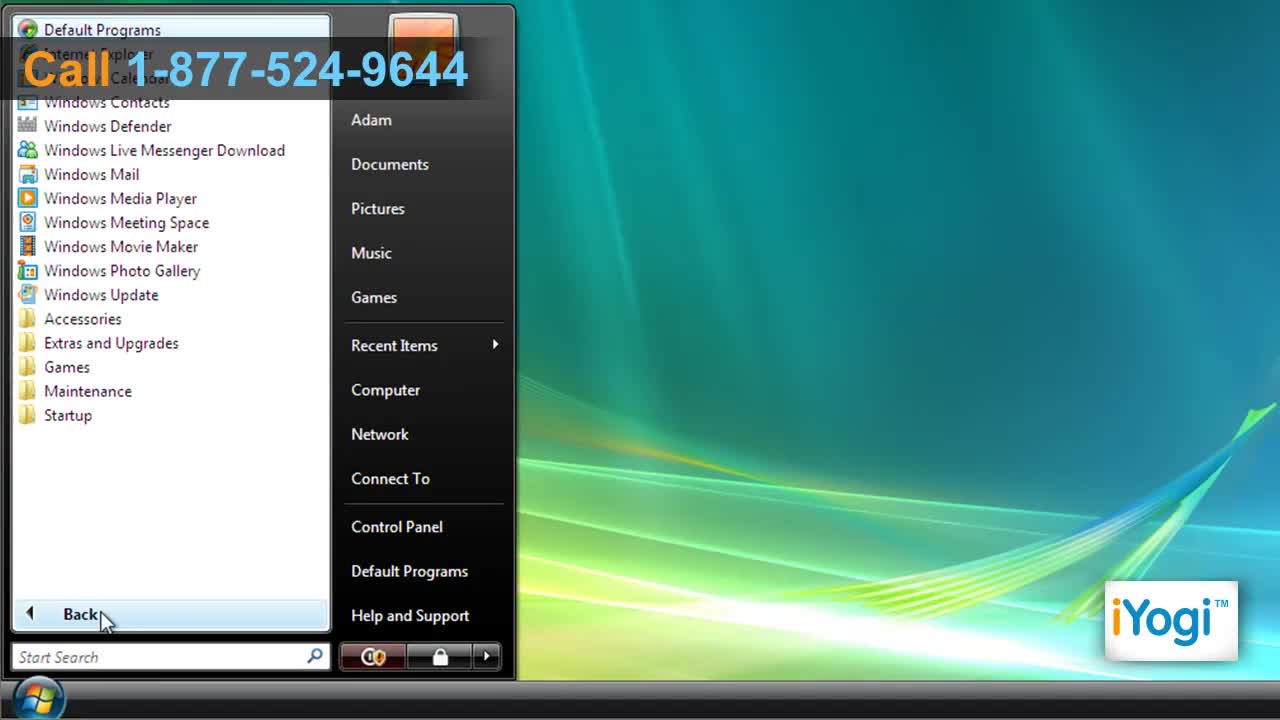The image size is (1280, 720).
Task: Open Computer from the Start menu
Action: click(385, 390)
